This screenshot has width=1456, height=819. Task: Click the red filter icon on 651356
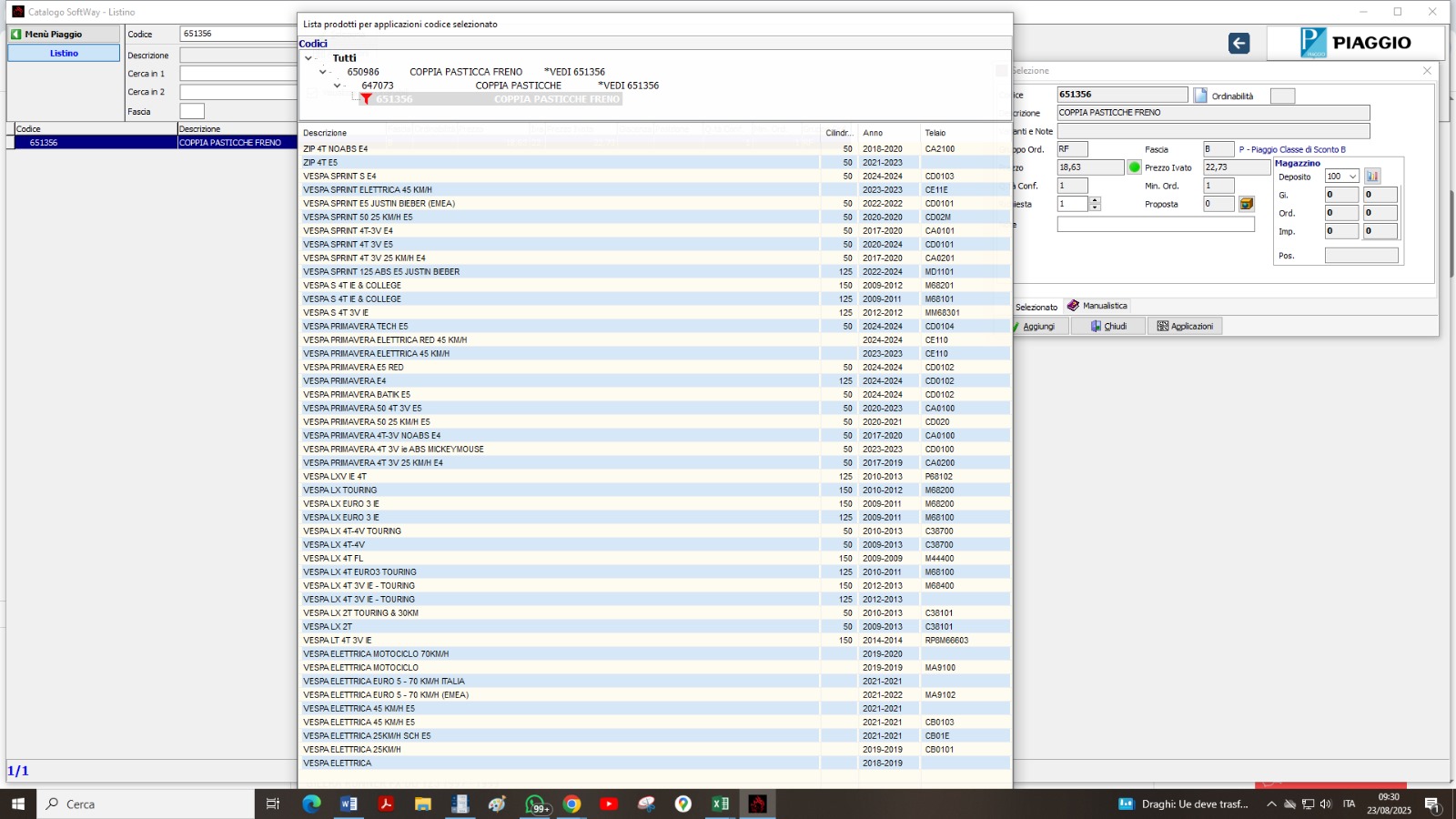[366, 99]
